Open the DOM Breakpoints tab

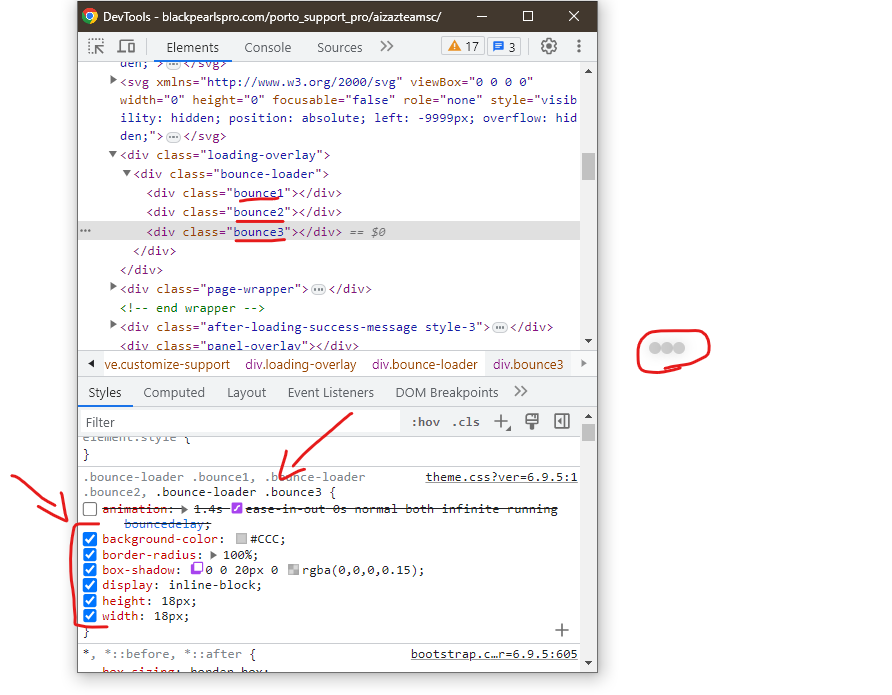(x=447, y=392)
